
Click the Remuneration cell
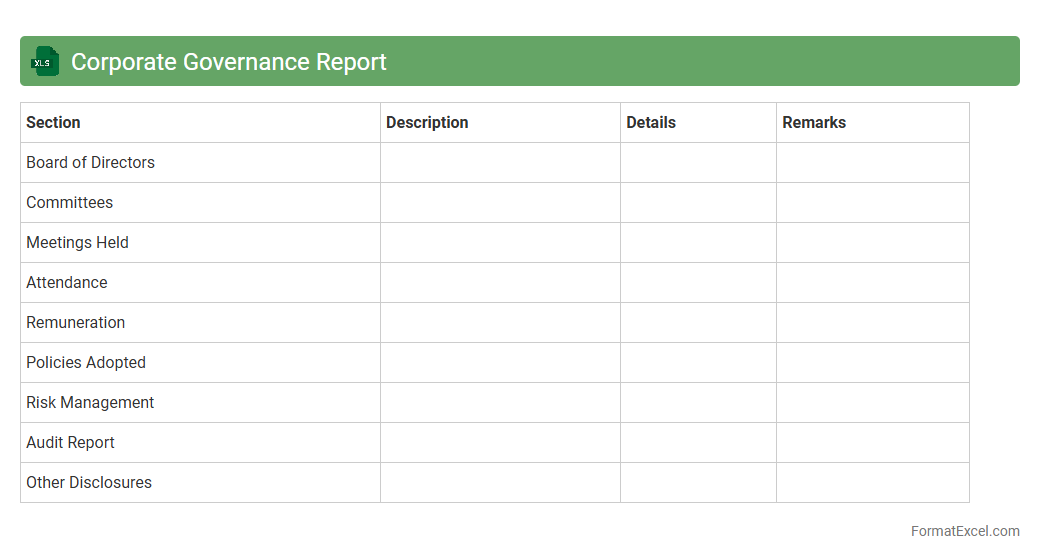(x=75, y=323)
